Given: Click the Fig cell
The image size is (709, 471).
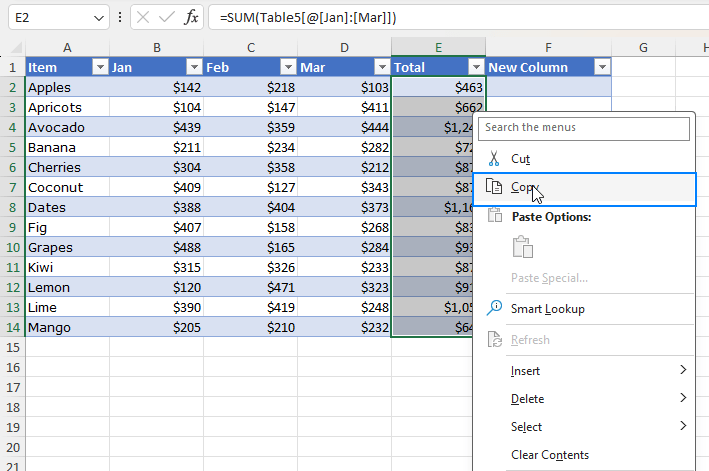Looking at the screenshot, I should tap(67, 227).
